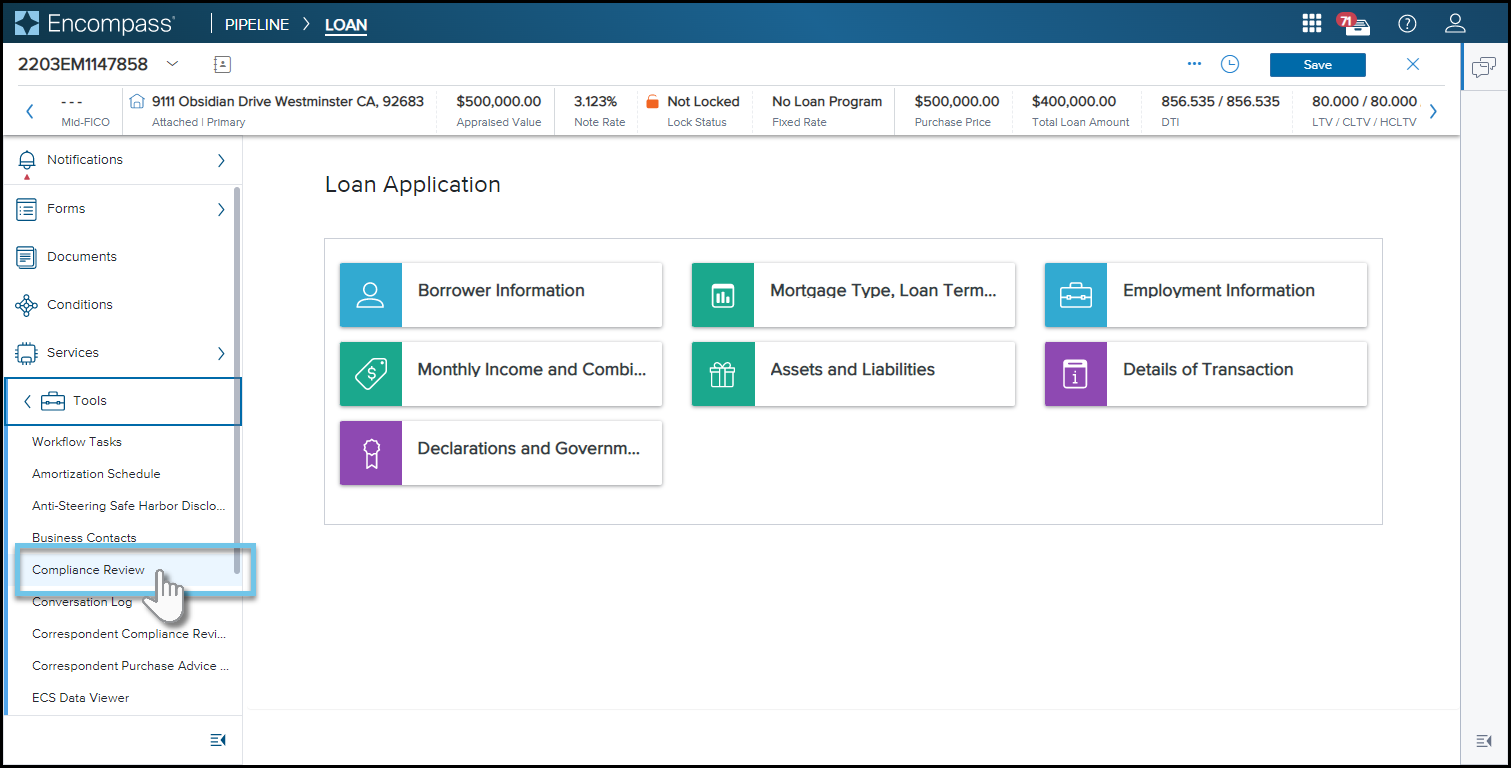Open Employment Information card

pos(1206,295)
